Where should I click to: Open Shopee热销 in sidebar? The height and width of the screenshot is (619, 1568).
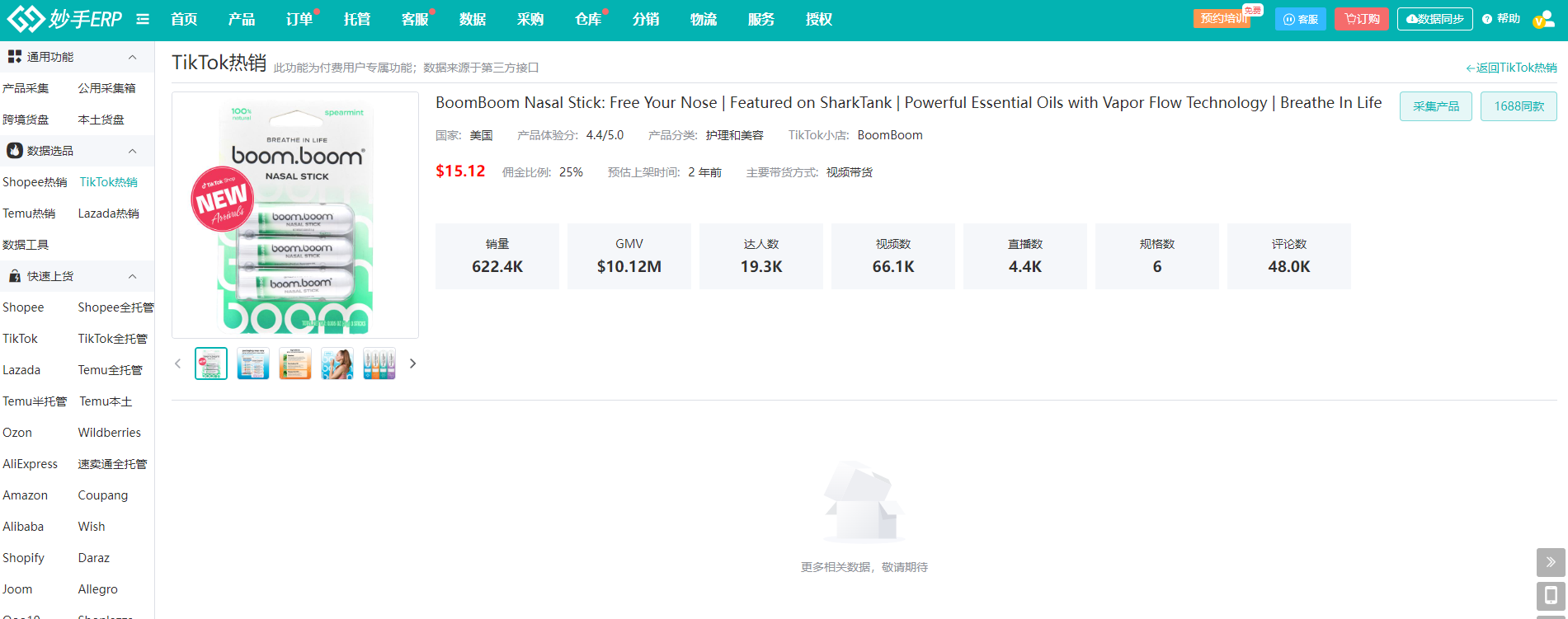[35, 182]
